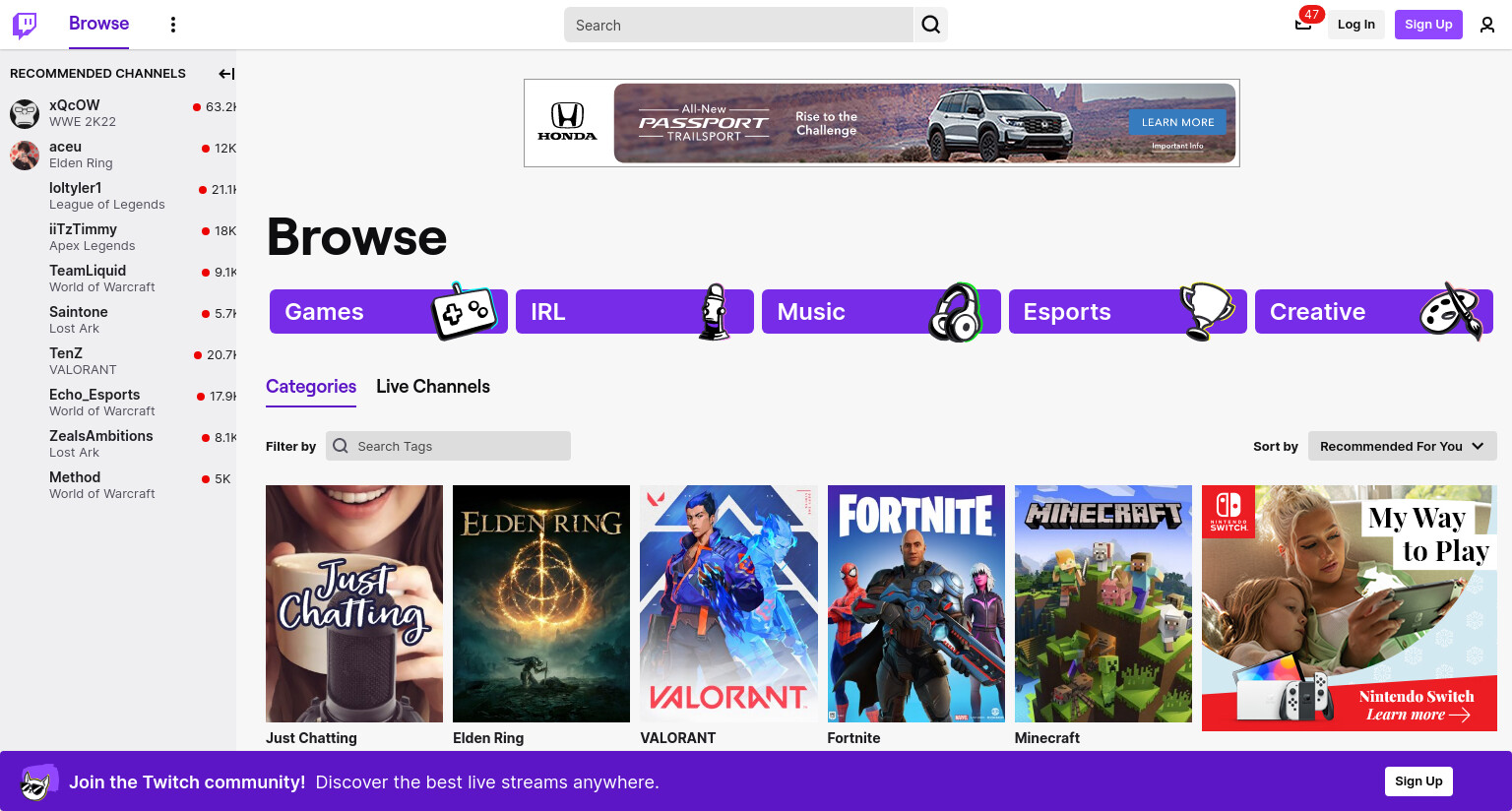Open the Music category button
The width and height of the screenshot is (1512, 811).
click(881, 312)
